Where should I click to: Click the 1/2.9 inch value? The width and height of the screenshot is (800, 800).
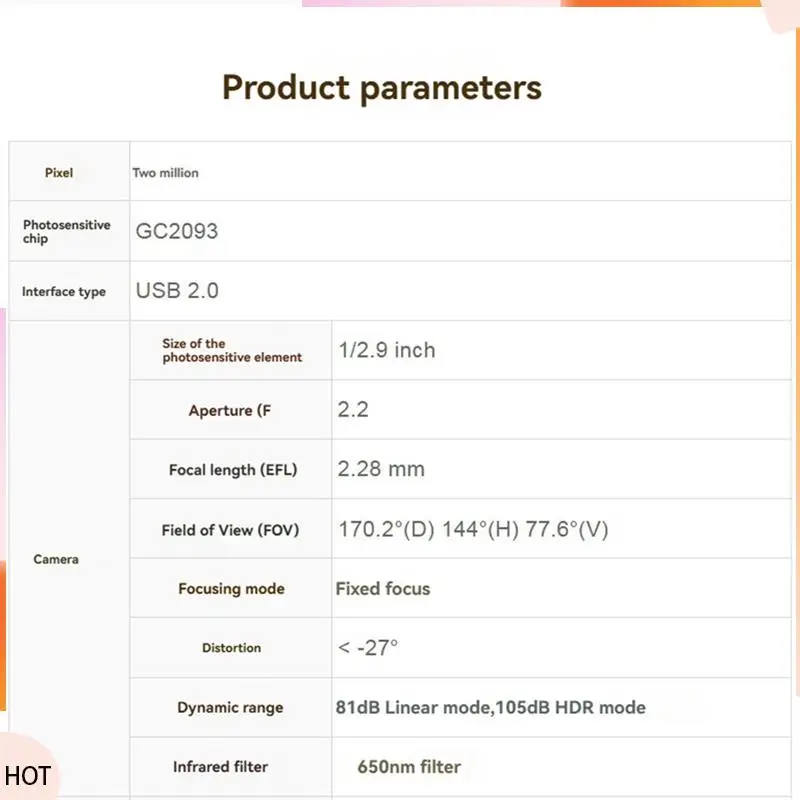point(387,351)
